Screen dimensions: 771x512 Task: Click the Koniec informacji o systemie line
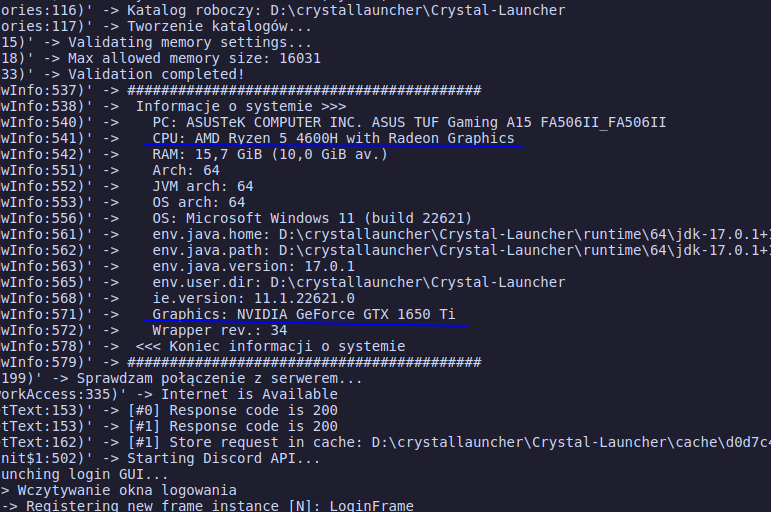(270, 346)
